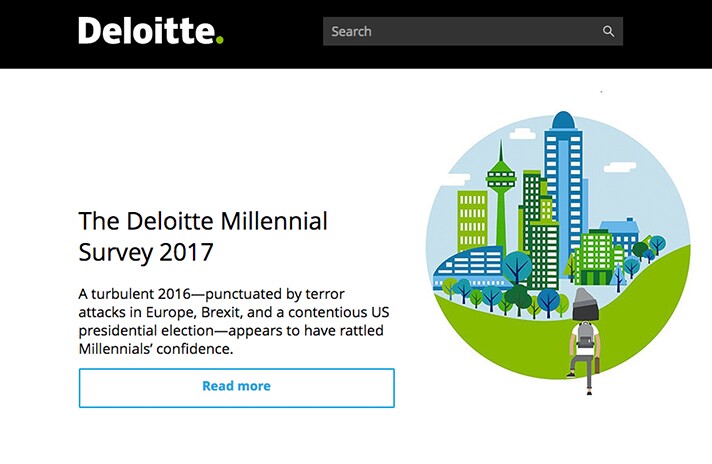Click the white cloud beside the blue skyscraper

pyautogui.click(x=522, y=133)
